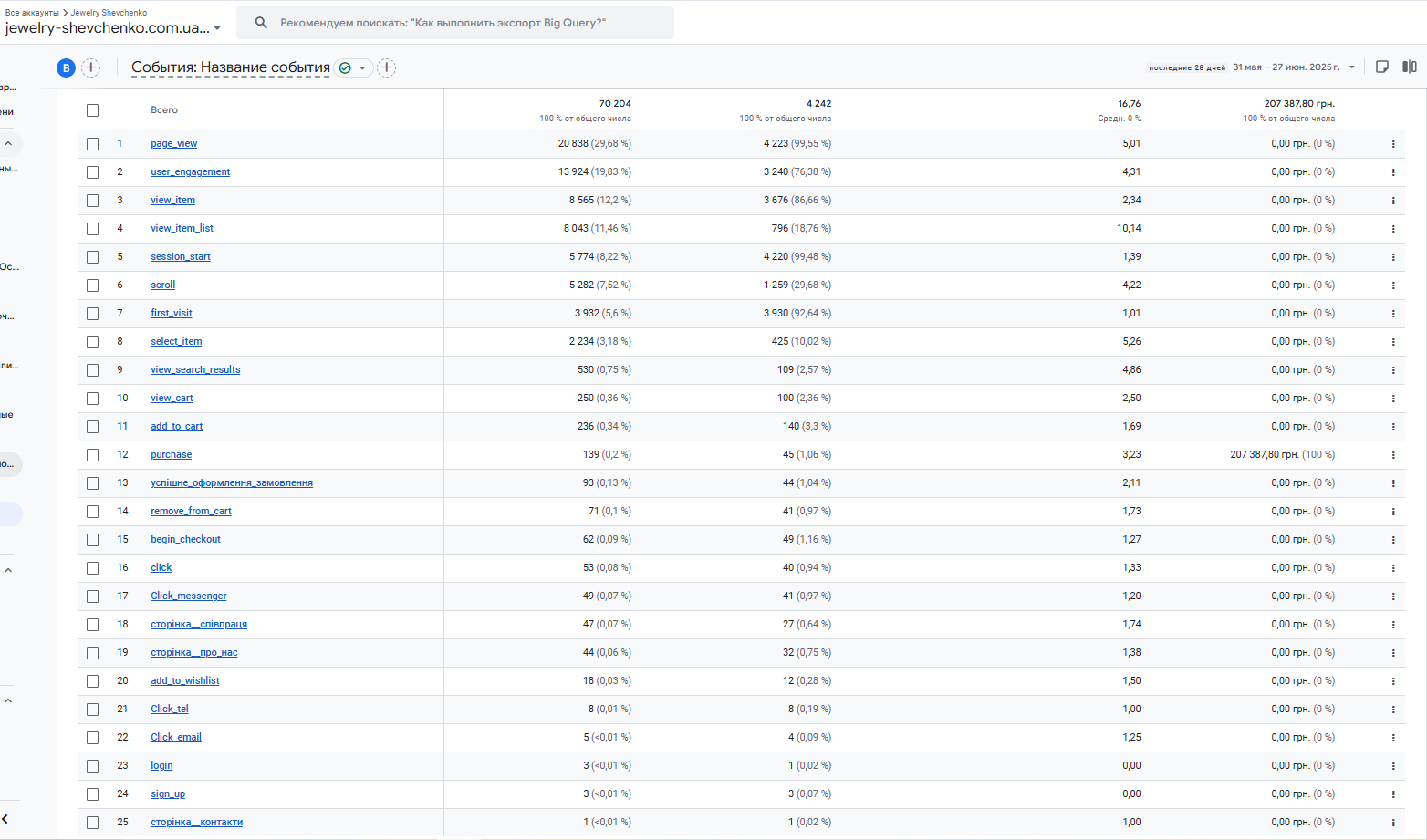1427x840 pixels.
Task: Open the purchase event link
Action: click(x=171, y=455)
